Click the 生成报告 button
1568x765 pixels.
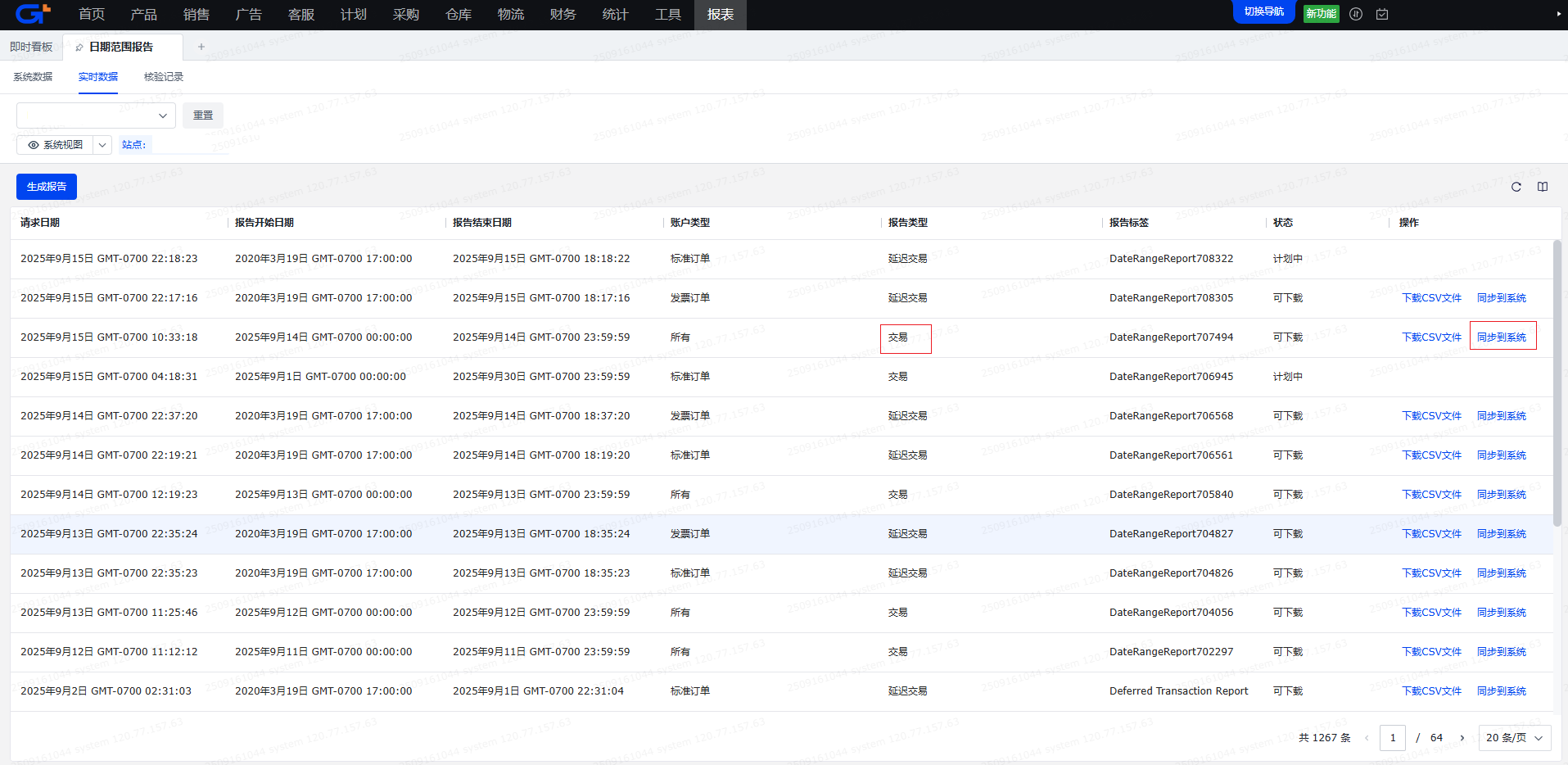pos(47,187)
